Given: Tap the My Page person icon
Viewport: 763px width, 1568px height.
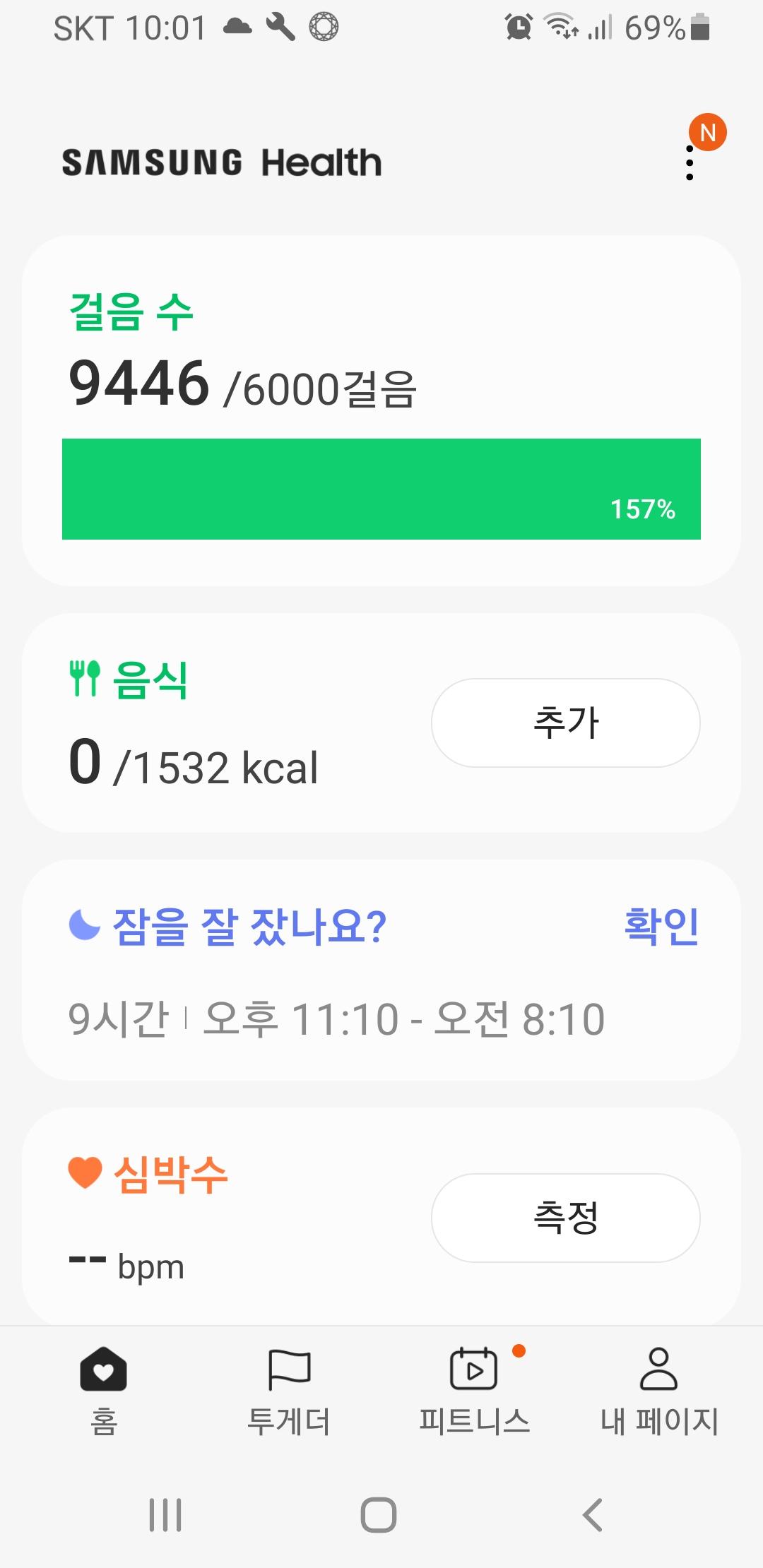Looking at the screenshot, I should click(x=658, y=1369).
